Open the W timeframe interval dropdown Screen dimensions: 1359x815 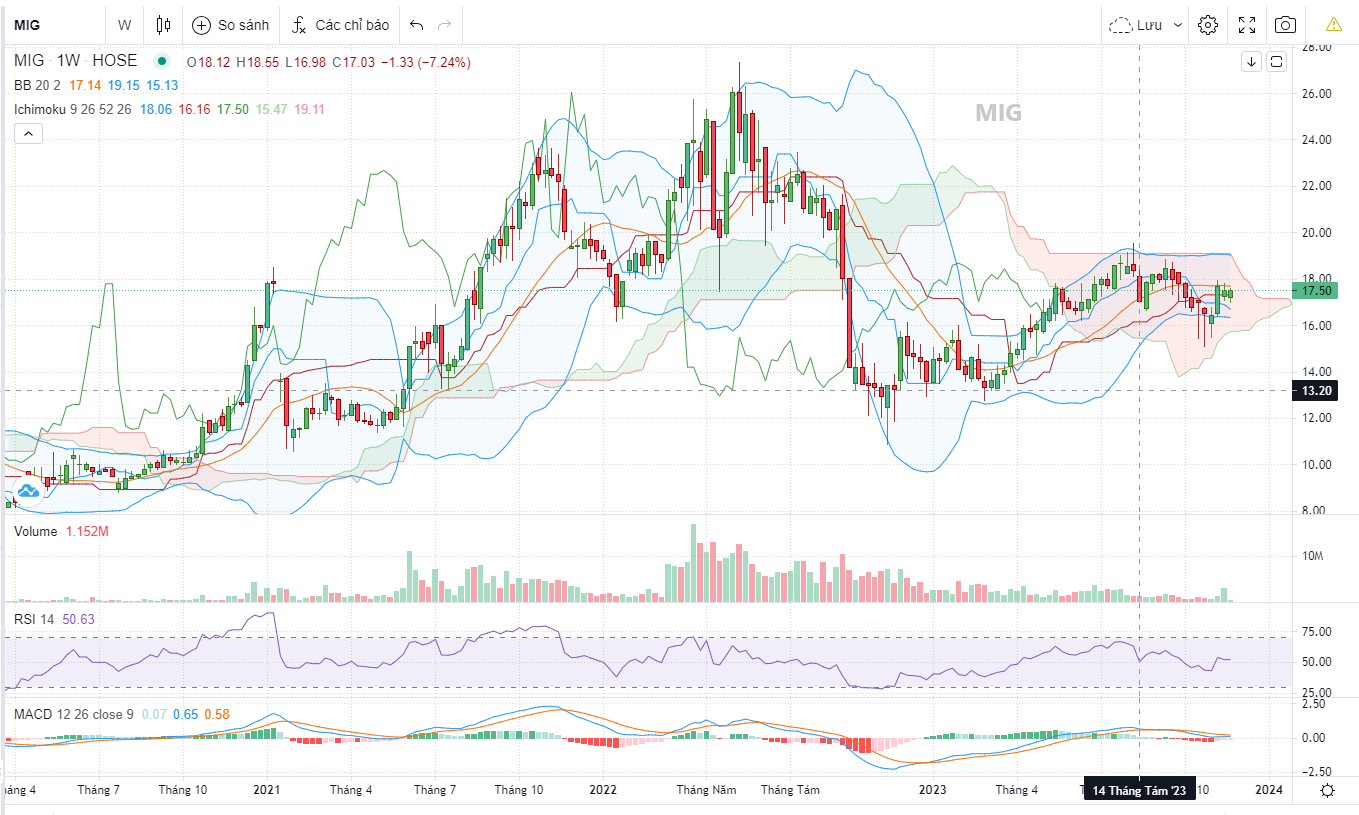point(124,25)
